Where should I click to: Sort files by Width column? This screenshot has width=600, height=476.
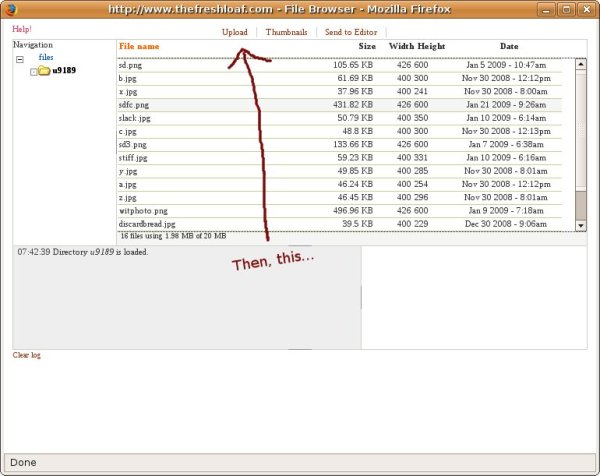(400, 47)
